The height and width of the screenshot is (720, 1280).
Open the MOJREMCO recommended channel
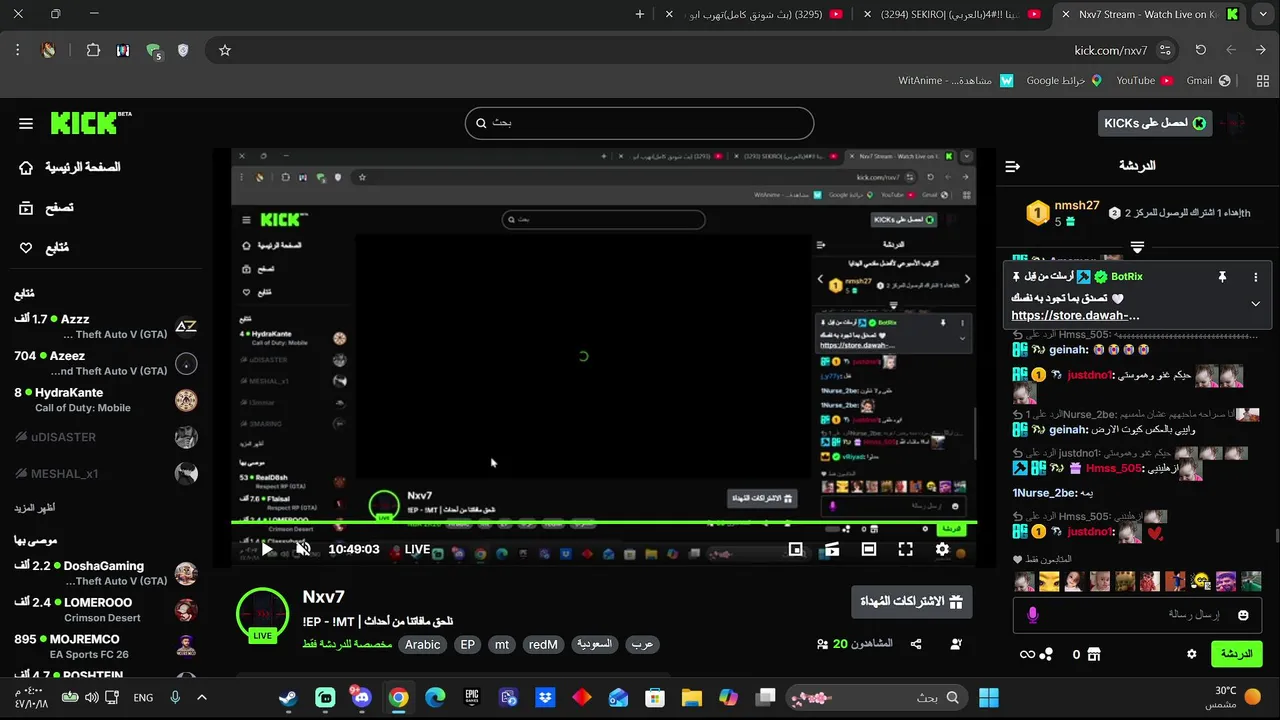point(106,647)
